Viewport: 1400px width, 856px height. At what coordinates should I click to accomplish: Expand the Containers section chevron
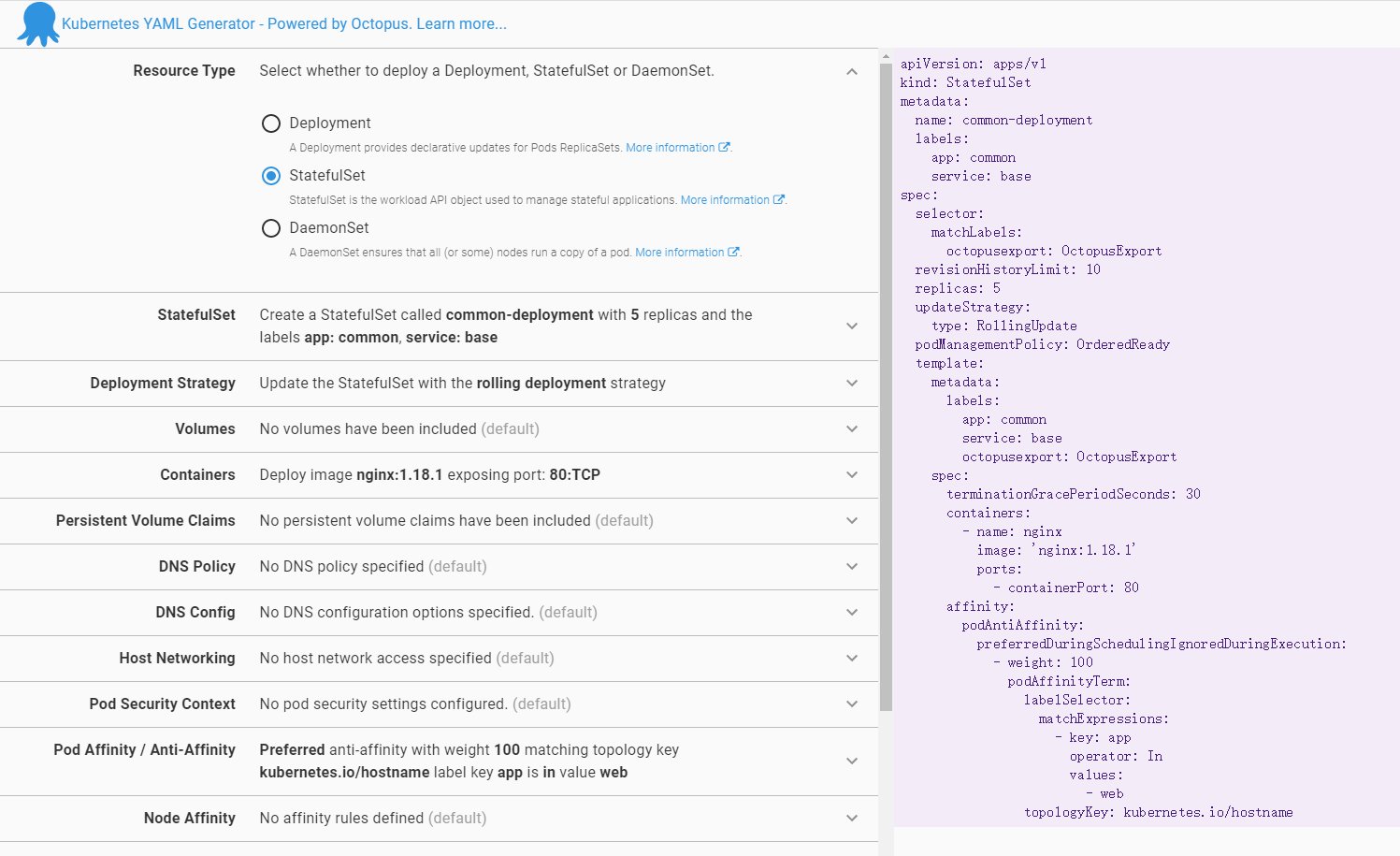point(851,475)
